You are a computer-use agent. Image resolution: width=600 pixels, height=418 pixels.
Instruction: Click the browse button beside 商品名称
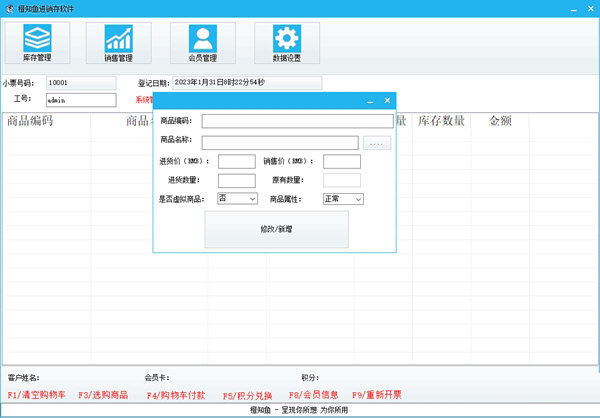click(x=377, y=143)
